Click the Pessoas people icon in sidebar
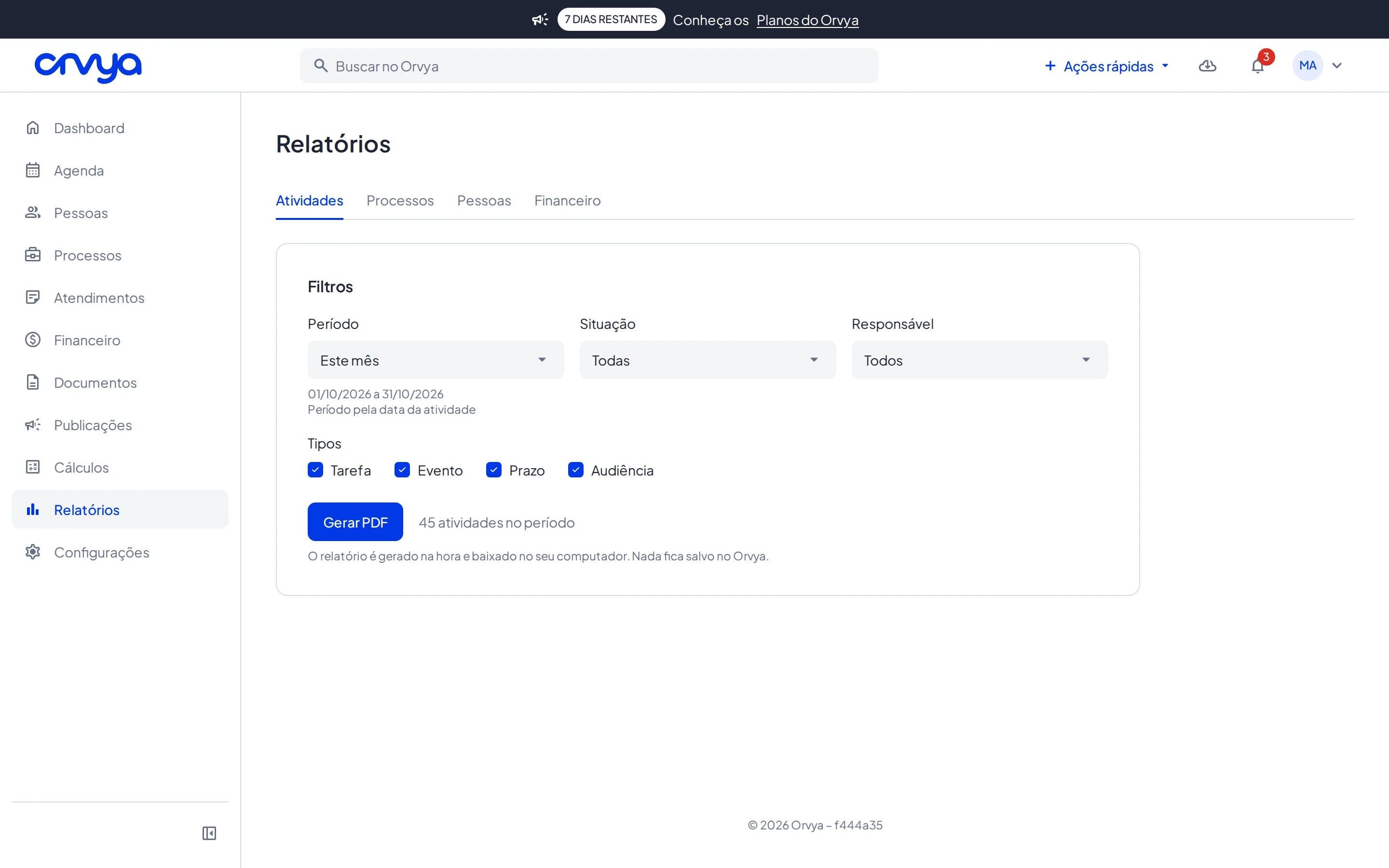The height and width of the screenshot is (868, 1389). point(33,212)
